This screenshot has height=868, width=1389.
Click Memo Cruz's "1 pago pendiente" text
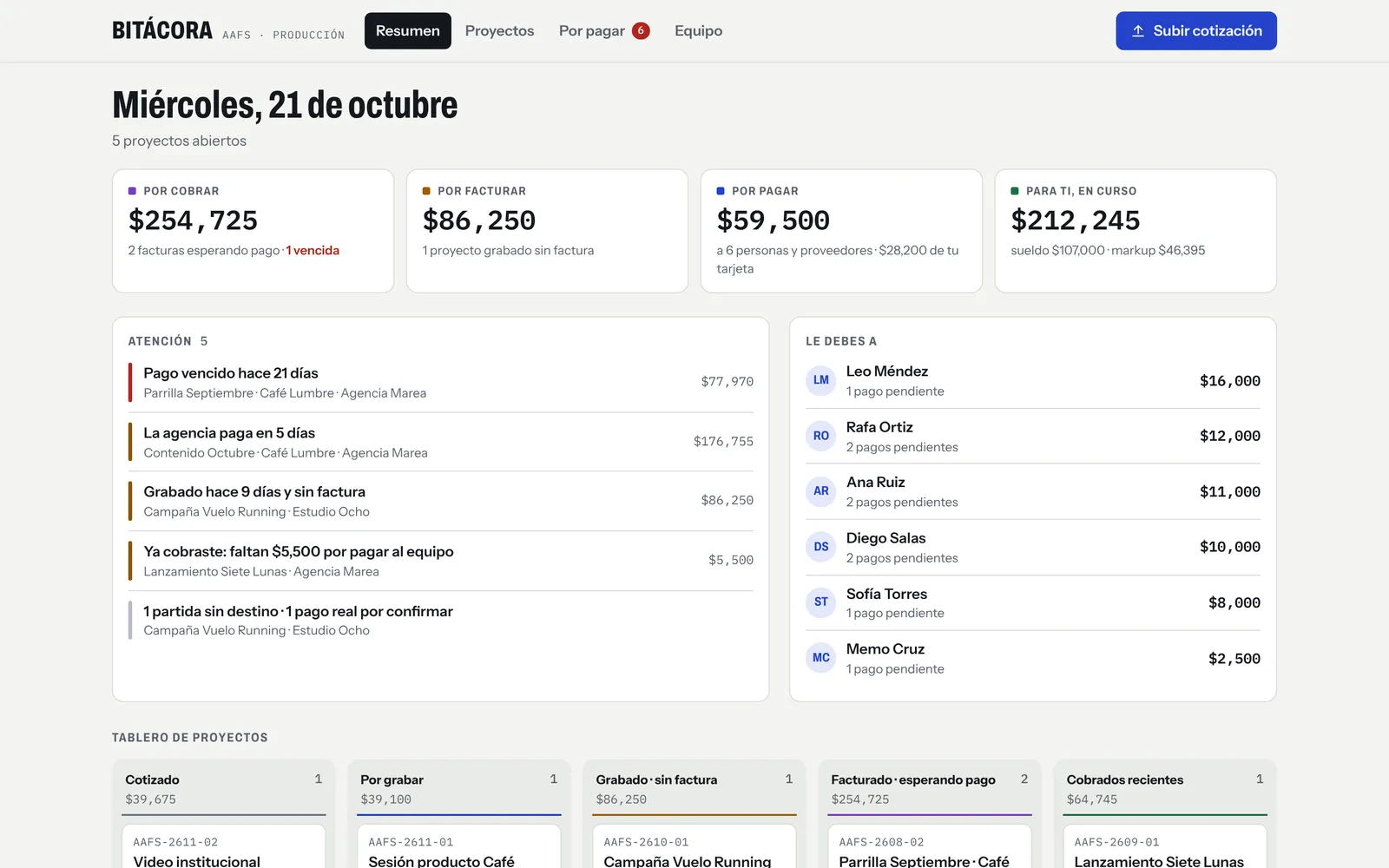[895, 669]
